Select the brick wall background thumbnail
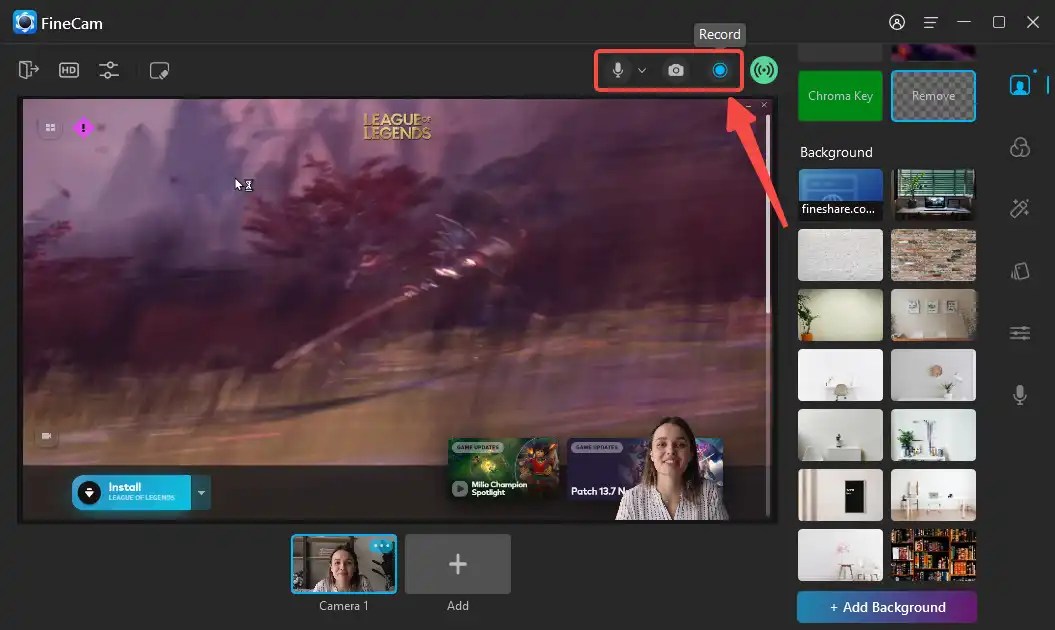 click(933, 255)
